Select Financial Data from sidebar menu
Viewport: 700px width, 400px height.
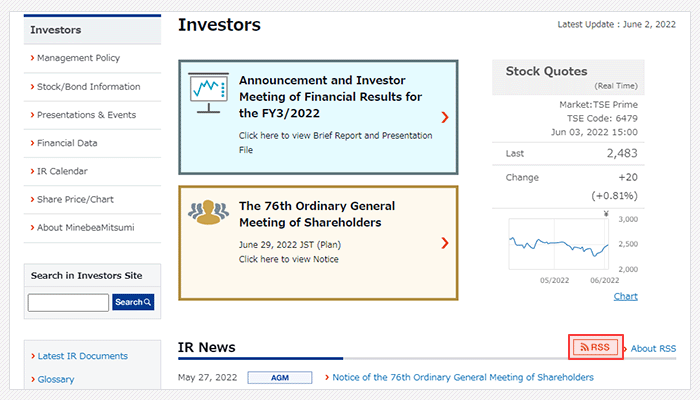67,143
